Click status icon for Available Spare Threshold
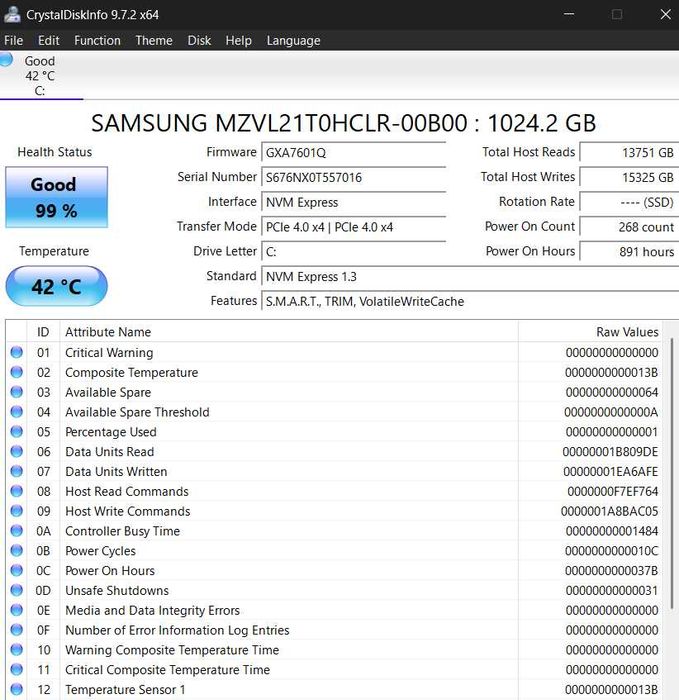 coord(17,412)
